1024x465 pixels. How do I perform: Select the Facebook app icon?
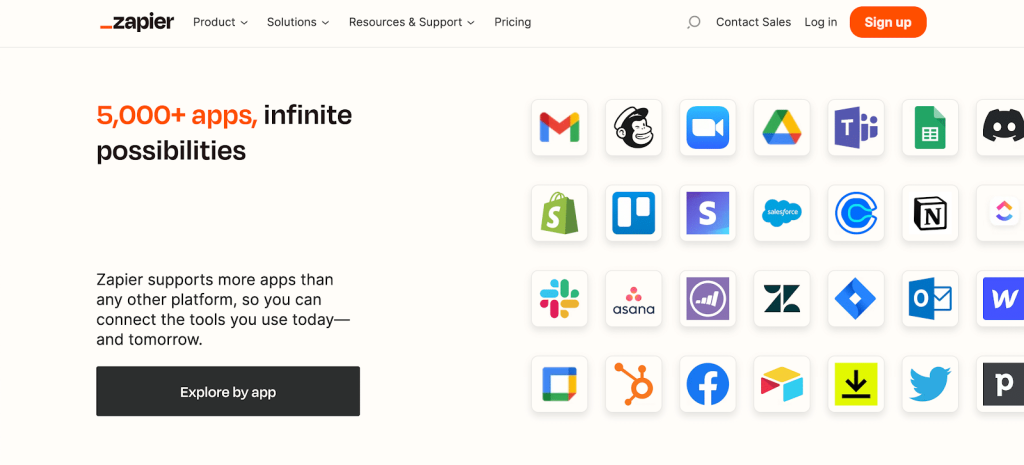(x=707, y=384)
